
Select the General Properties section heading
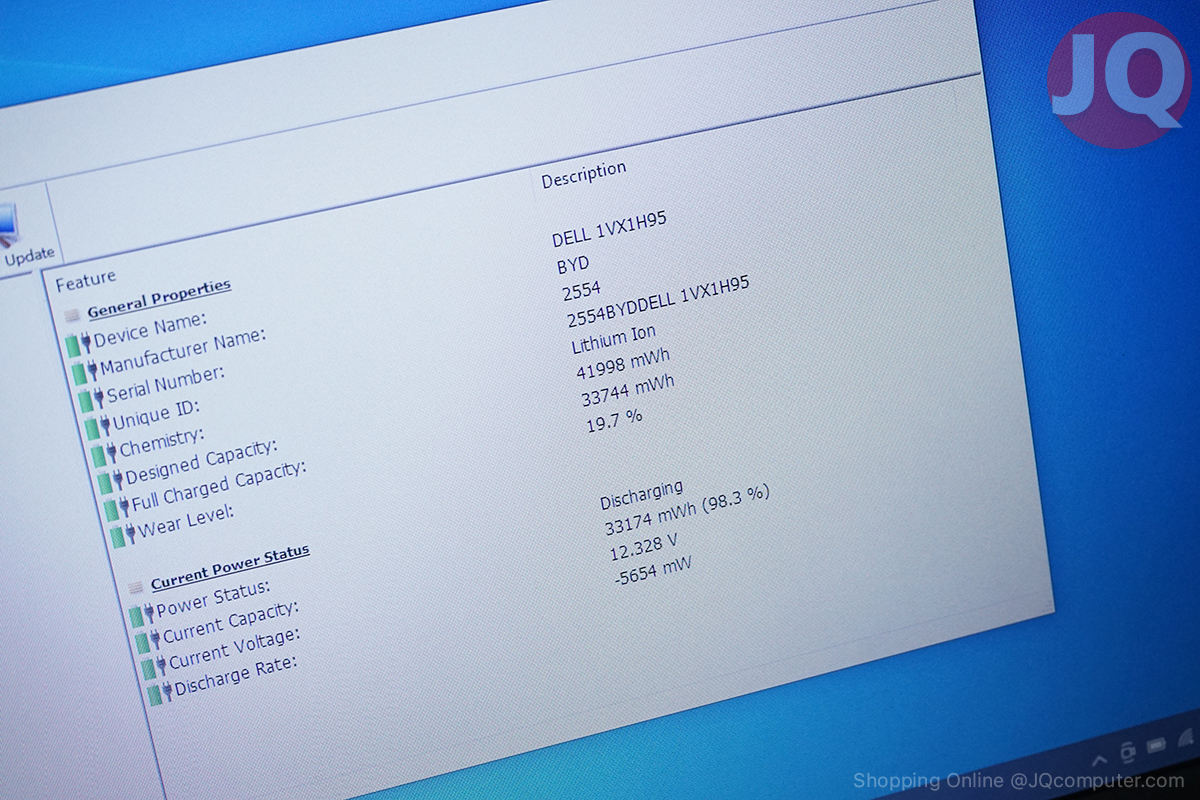point(159,298)
